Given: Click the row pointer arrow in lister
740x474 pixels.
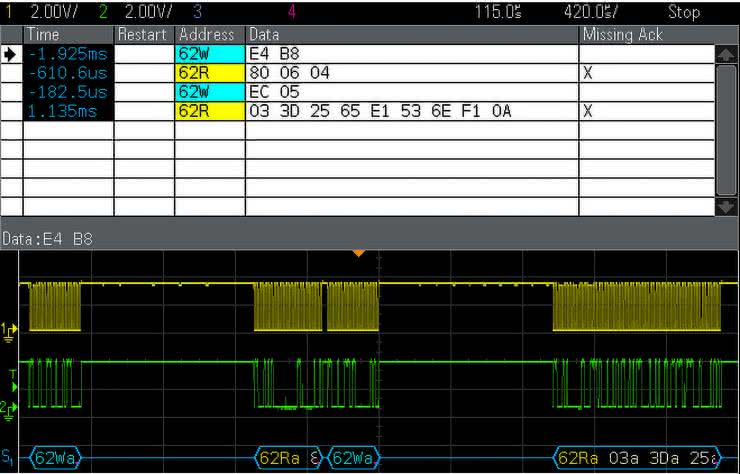Looking at the screenshot, I should 11,54.
